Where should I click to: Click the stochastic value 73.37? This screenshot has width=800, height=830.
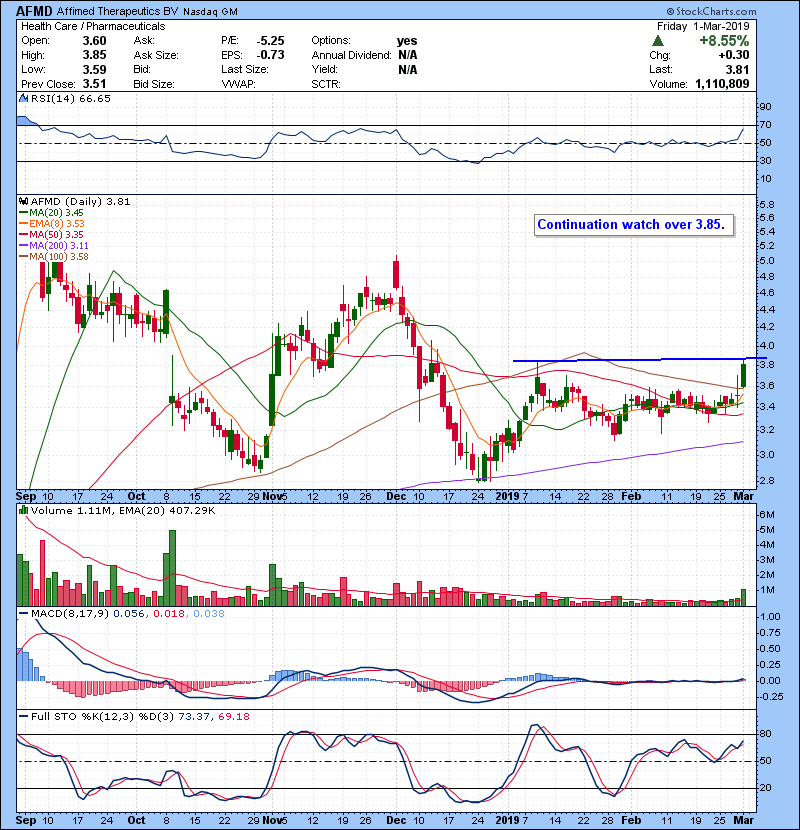pyautogui.click(x=193, y=717)
